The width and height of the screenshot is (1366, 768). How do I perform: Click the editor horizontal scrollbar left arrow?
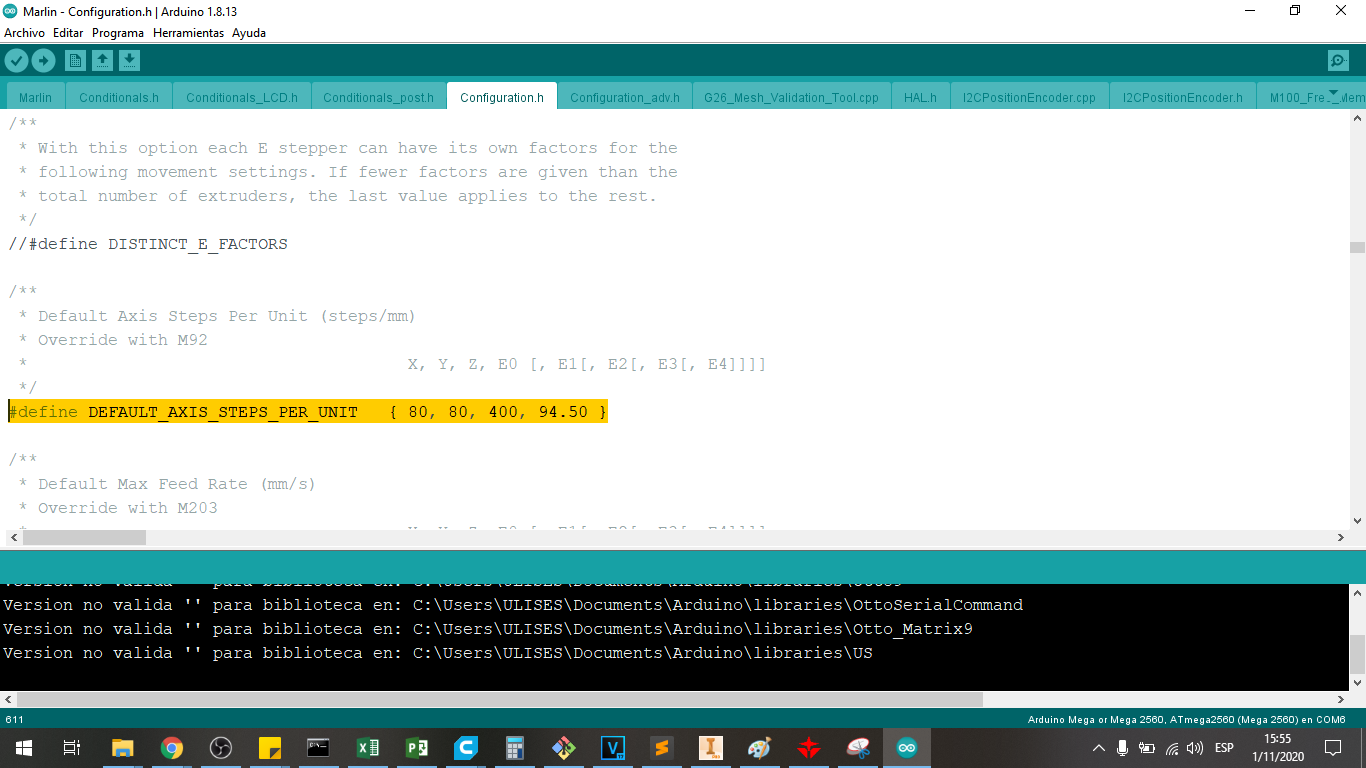(14, 538)
